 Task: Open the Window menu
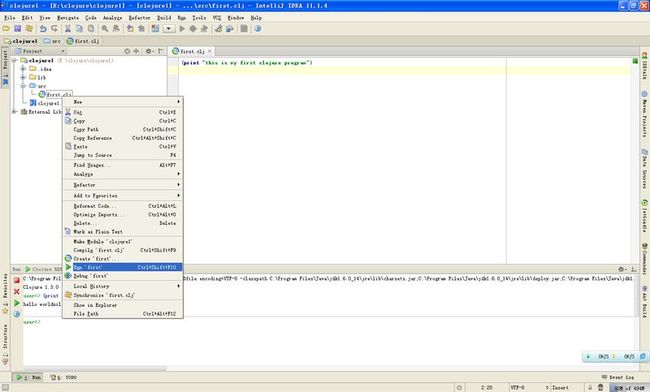click(x=235, y=18)
